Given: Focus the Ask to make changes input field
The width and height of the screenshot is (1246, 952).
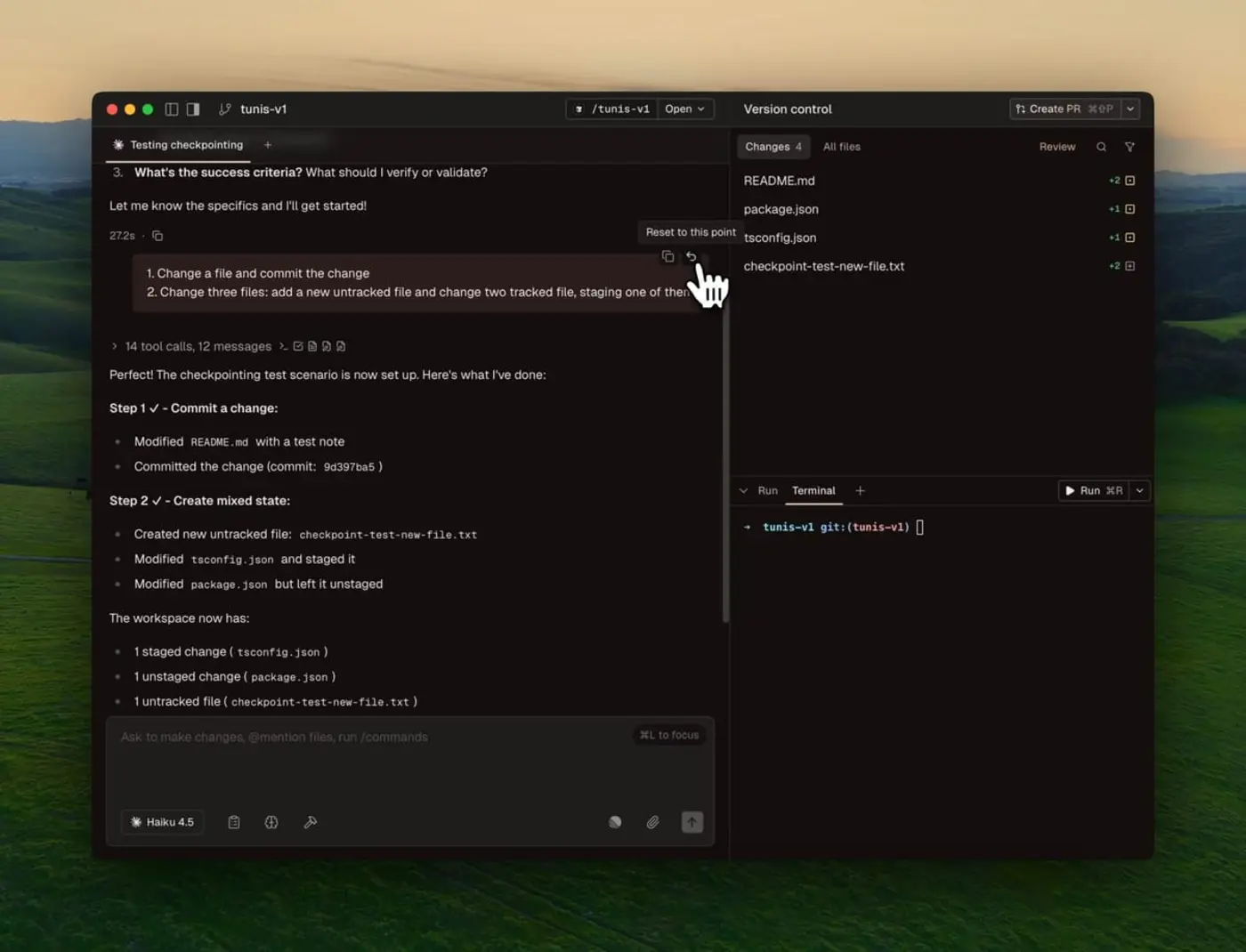Looking at the screenshot, I should (374, 756).
